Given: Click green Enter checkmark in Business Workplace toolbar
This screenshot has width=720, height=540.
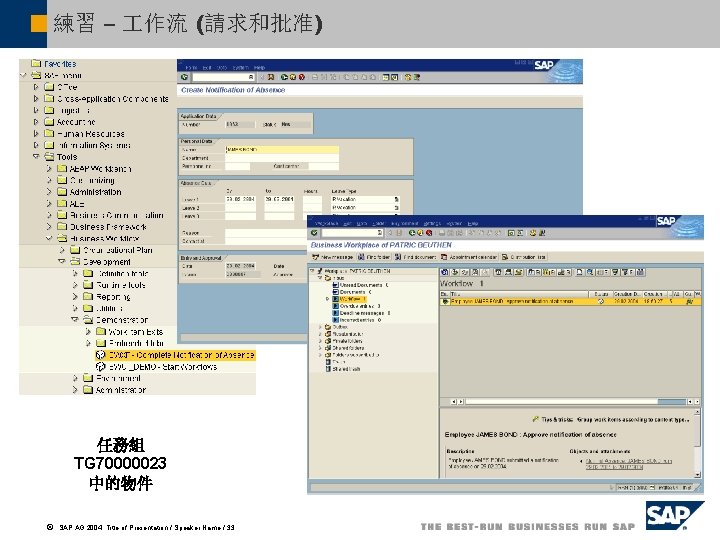Looking at the screenshot, I should pos(315,233).
